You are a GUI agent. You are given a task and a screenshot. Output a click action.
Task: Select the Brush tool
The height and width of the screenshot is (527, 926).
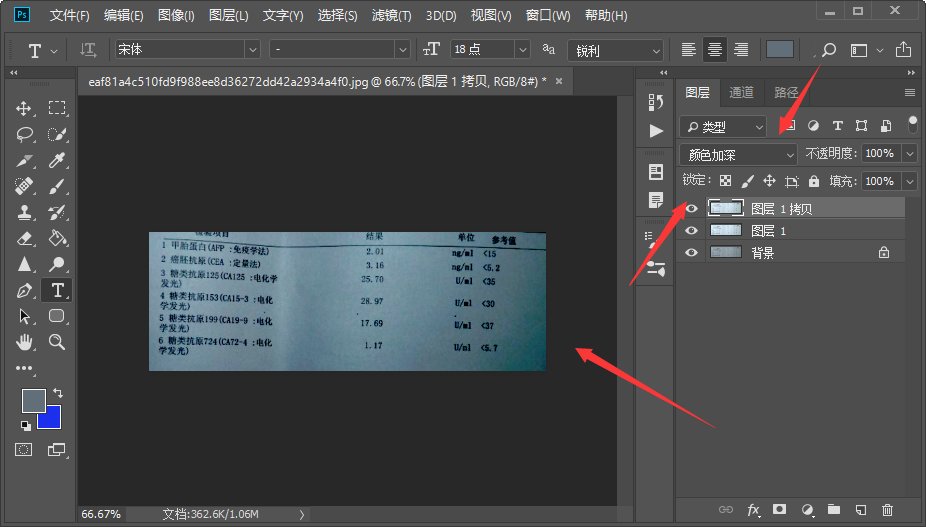pyautogui.click(x=57, y=186)
